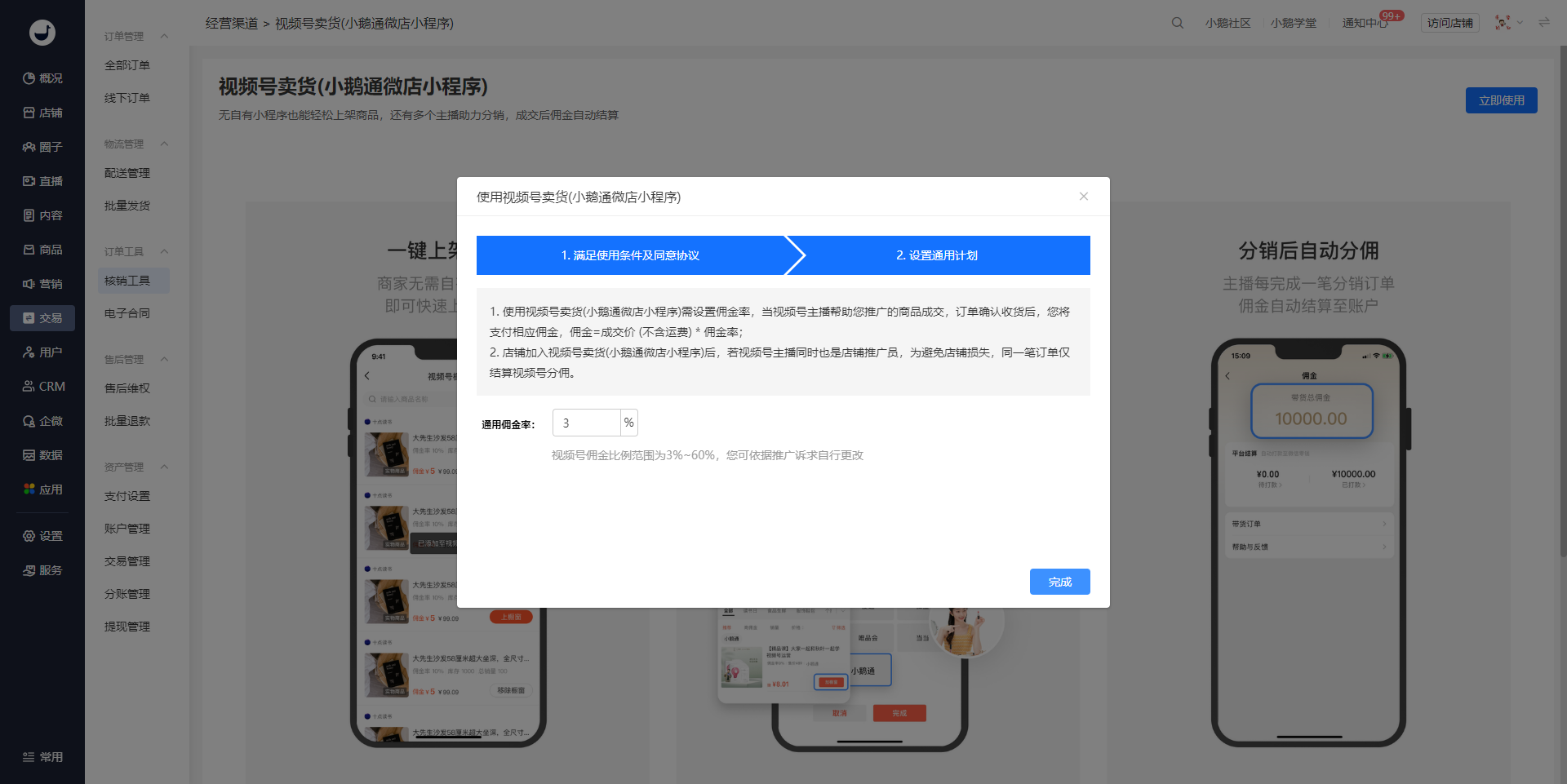This screenshot has width=1567, height=784.
Task: Open the account avatar dropdown
Action: (x=1508, y=23)
